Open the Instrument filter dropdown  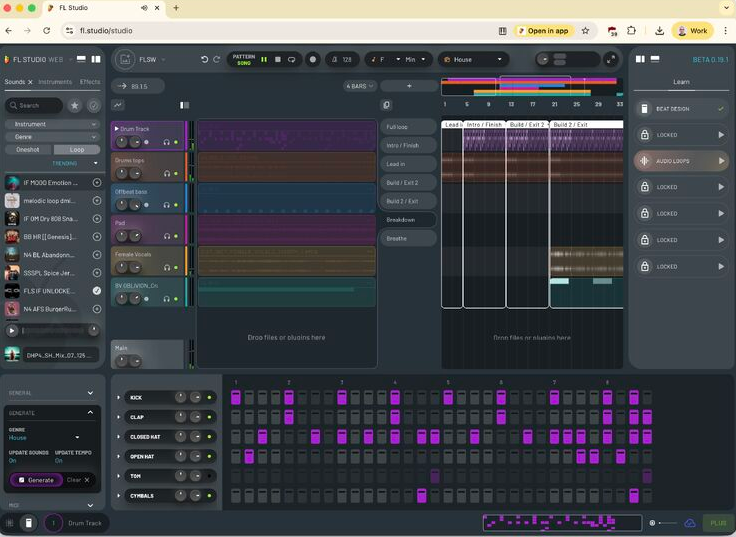[52, 124]
